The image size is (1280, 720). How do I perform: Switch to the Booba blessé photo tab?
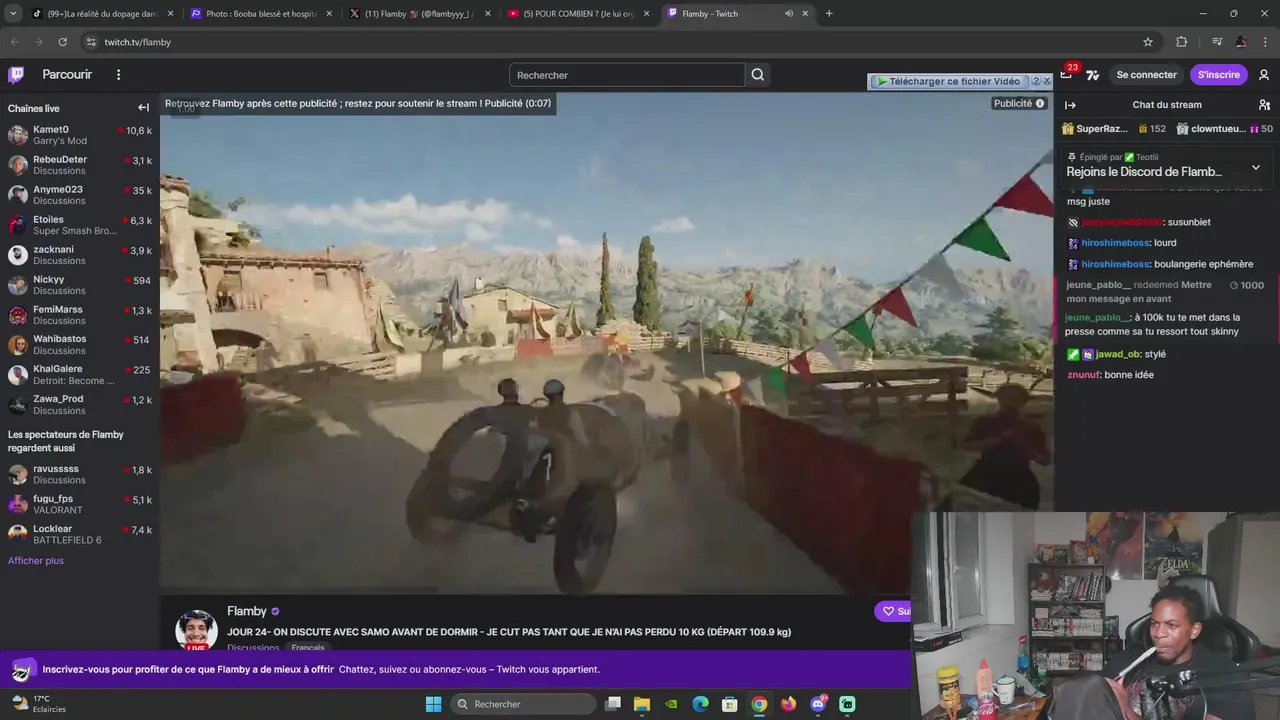pos(262,14)
